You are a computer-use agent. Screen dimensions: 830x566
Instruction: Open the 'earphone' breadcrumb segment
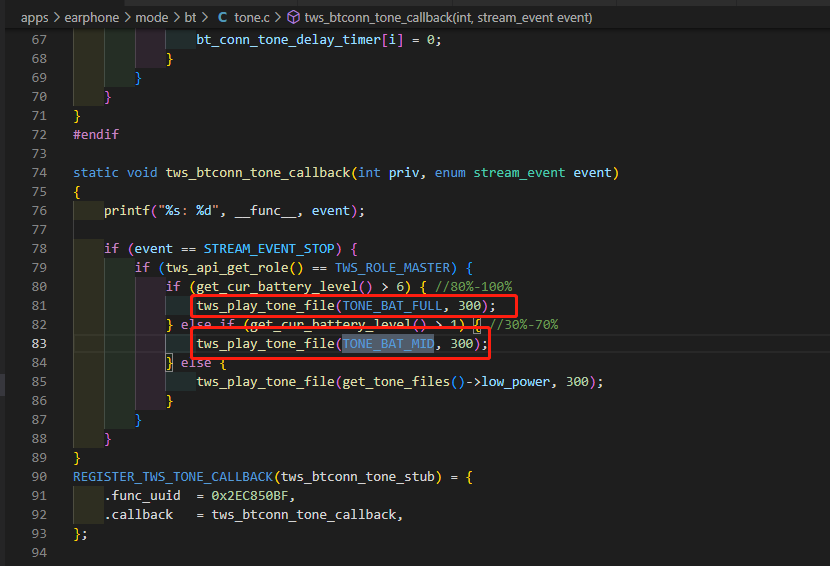click(x=92, y=18)
